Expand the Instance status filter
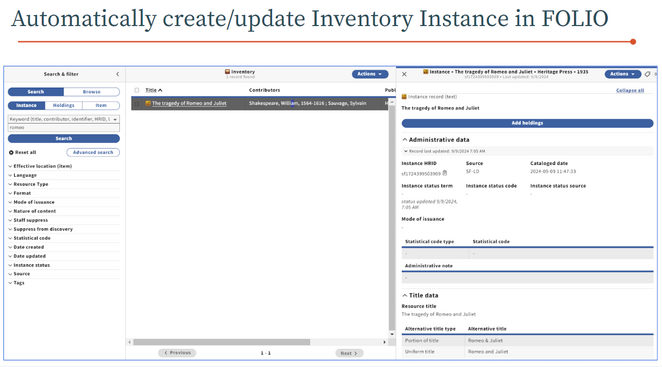 click(x=29, y=265)
